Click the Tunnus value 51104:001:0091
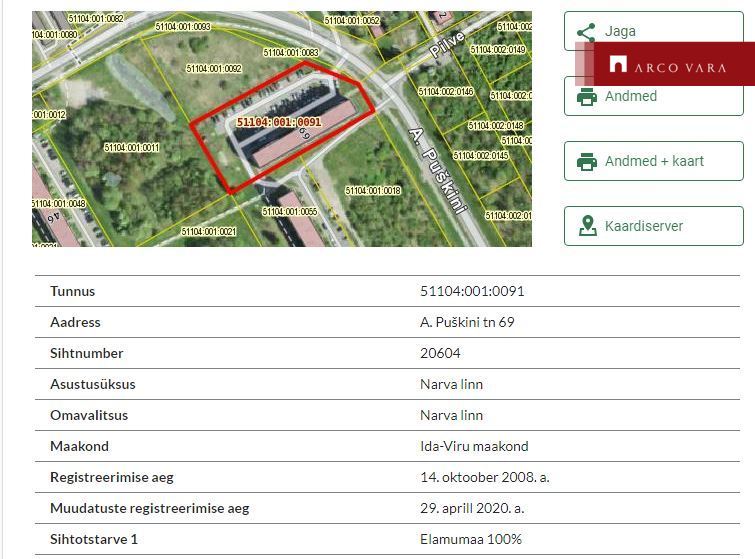 [x=472, y=291]
